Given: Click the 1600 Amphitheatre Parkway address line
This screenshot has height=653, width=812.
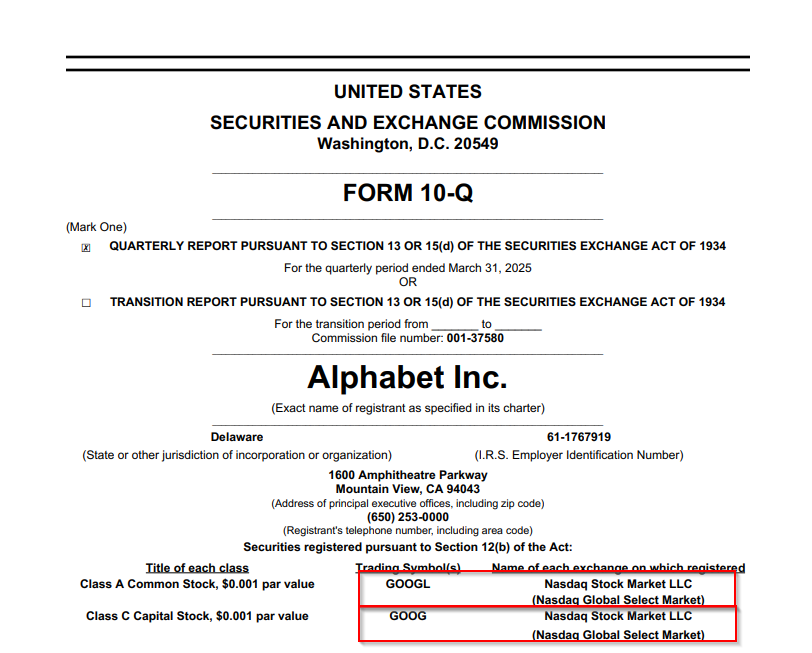Looking at the screenshot, I should [x=407, y=475].
